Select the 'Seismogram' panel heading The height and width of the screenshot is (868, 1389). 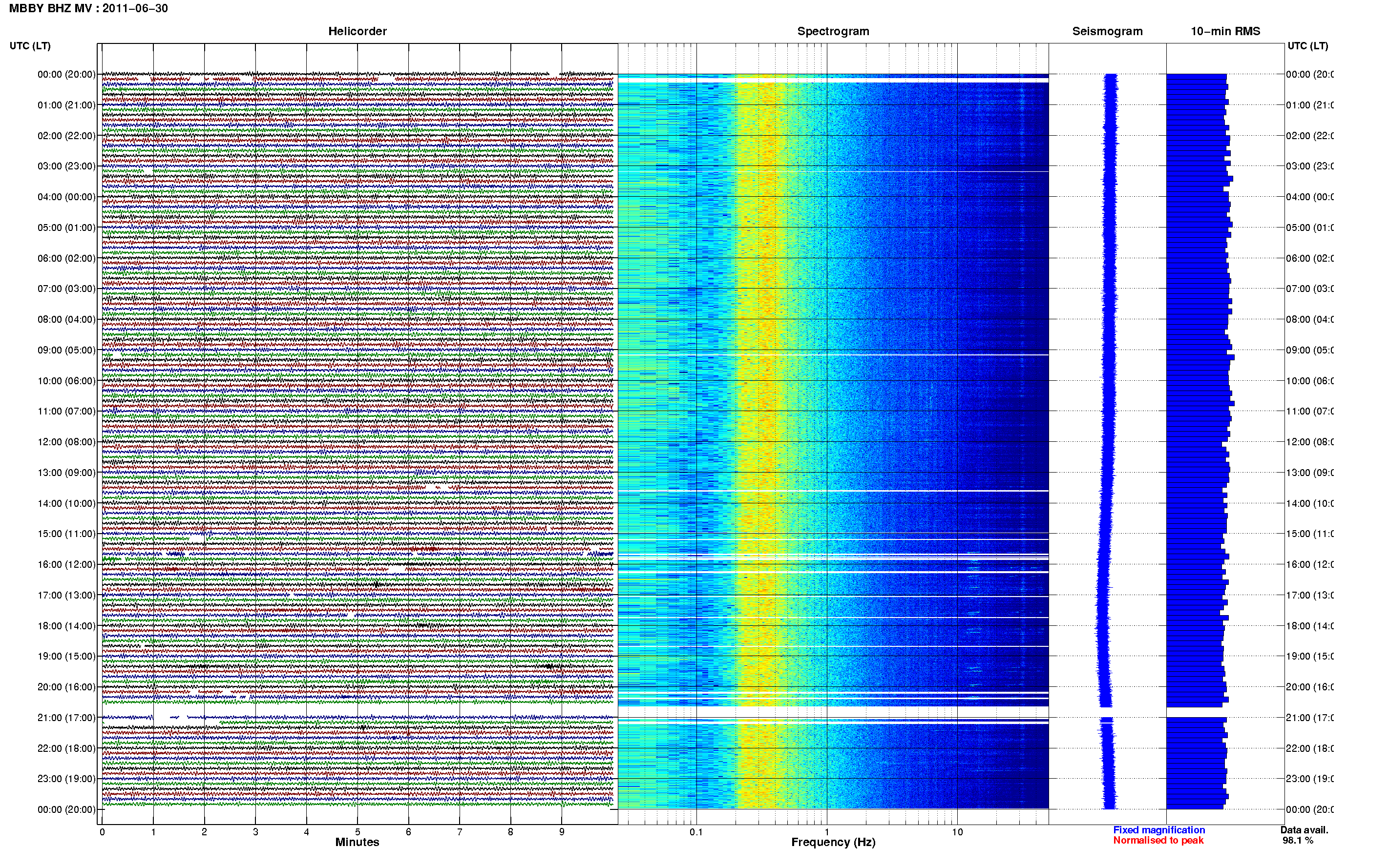(x=1108, y=31)
